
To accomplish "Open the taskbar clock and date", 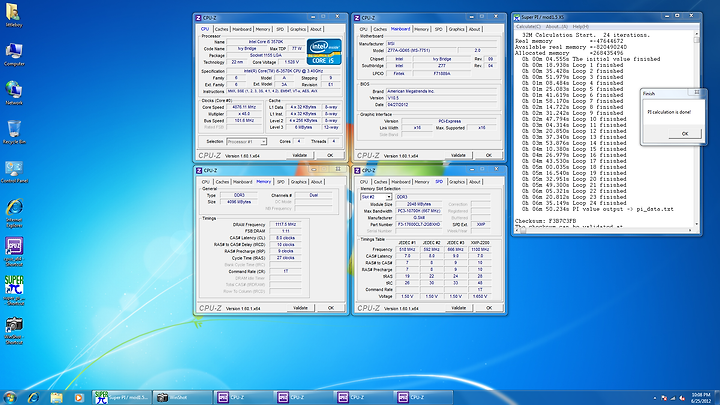I will tap(701, 398).
